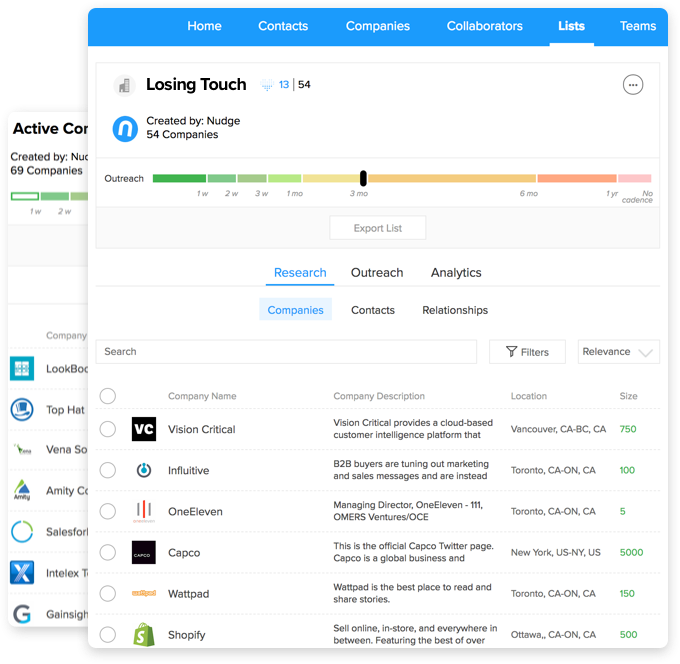Open the three-dot options menu icon
The height and width of the screenshot is (664, 680).
[x=633, y=85]
